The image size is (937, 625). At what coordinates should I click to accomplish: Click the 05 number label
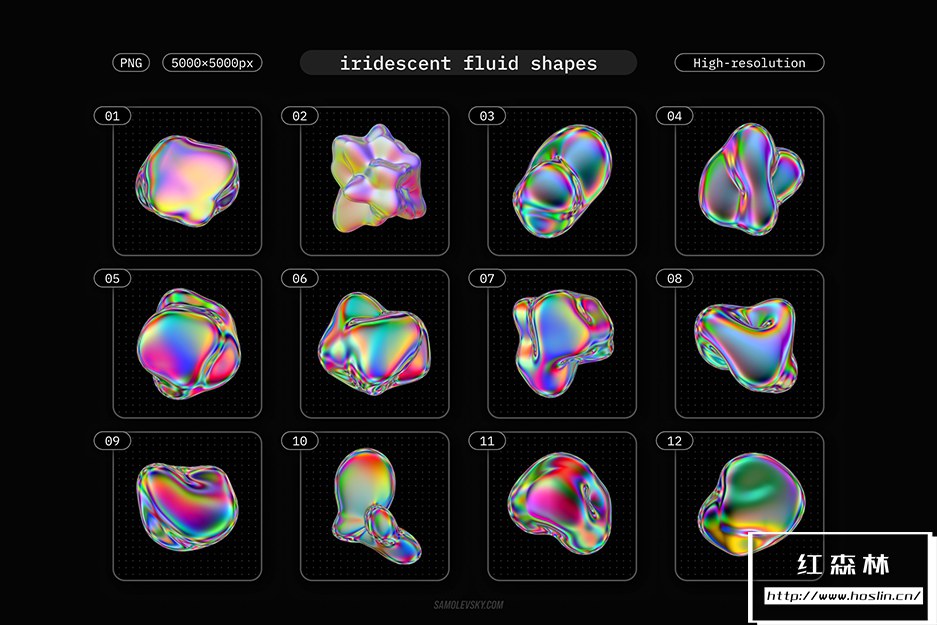click(x=112, y=278)
